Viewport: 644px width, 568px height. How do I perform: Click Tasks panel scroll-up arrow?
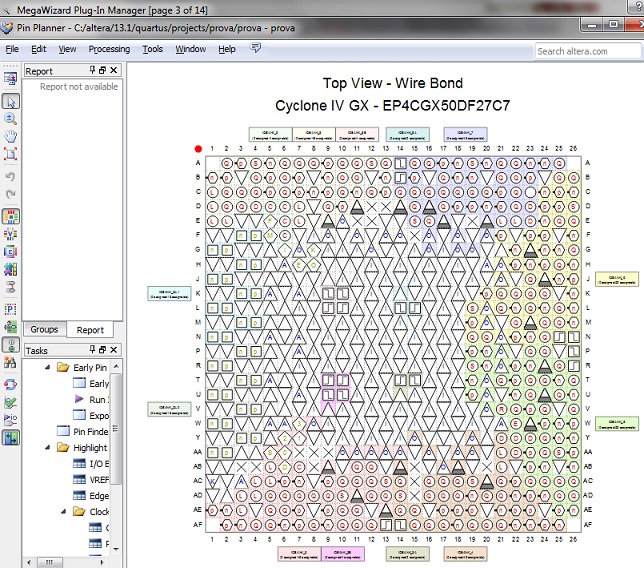point(116,366)
